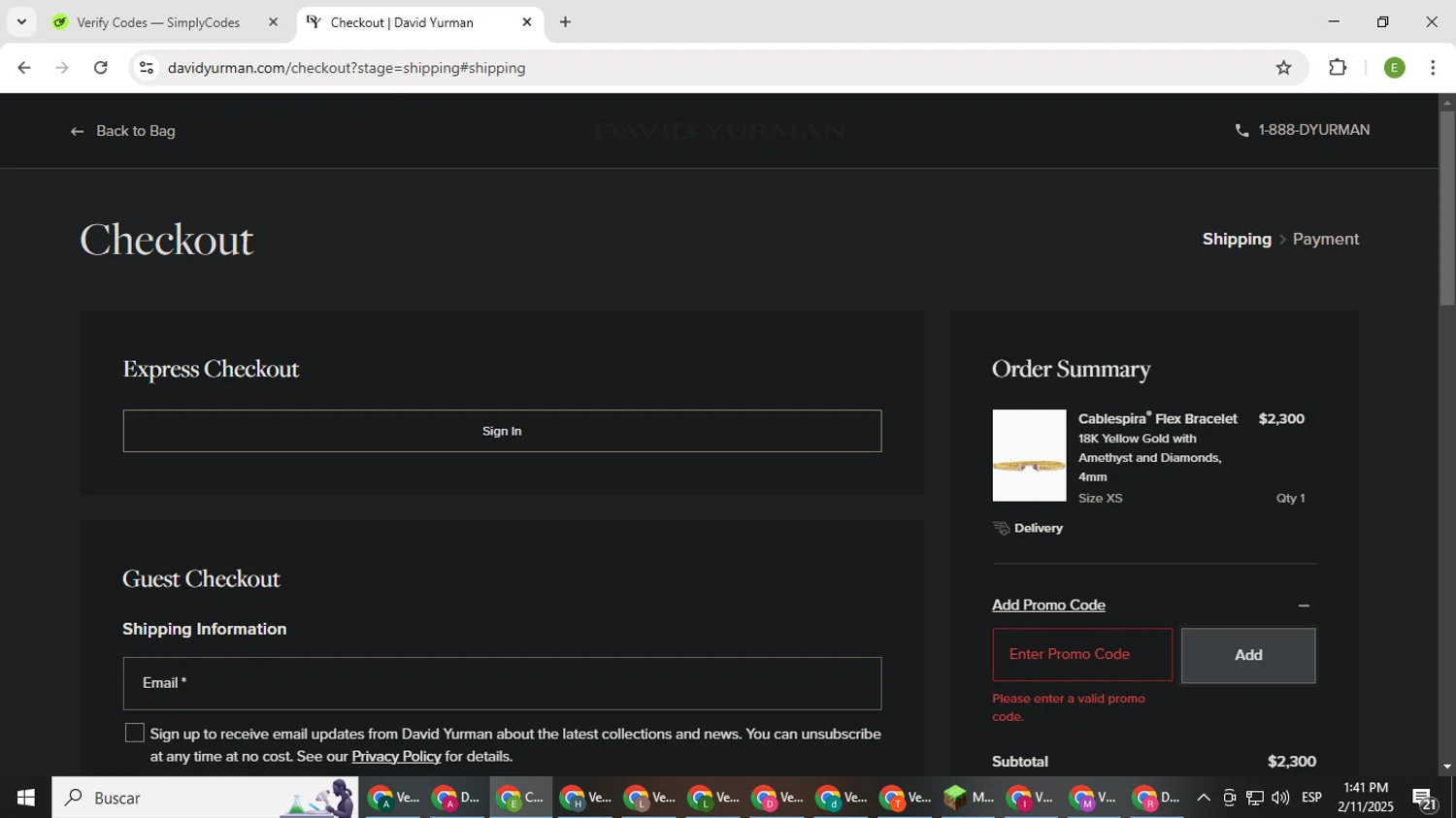Click the Cablespira bracelet thumbnail
Image resolution: width=1456 pixels, height=818 pixels.
pyautogui.click(x=1029, y=455)
